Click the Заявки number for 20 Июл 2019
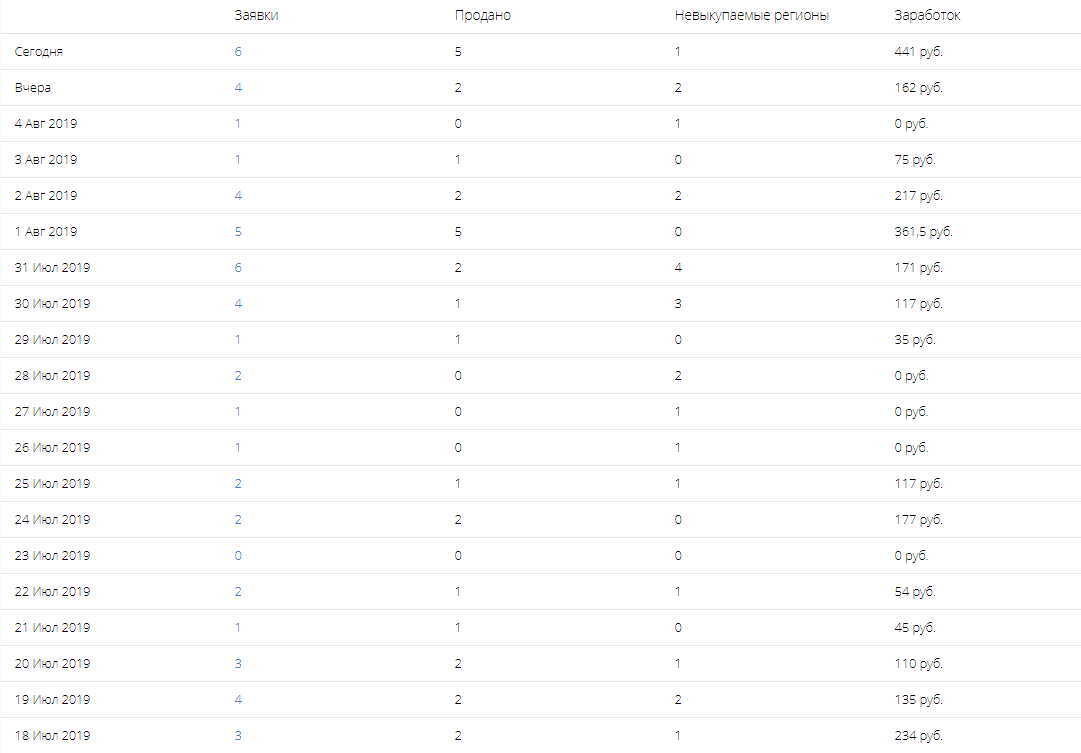This screenshot has width=1081, height=753. click(238, 664)
